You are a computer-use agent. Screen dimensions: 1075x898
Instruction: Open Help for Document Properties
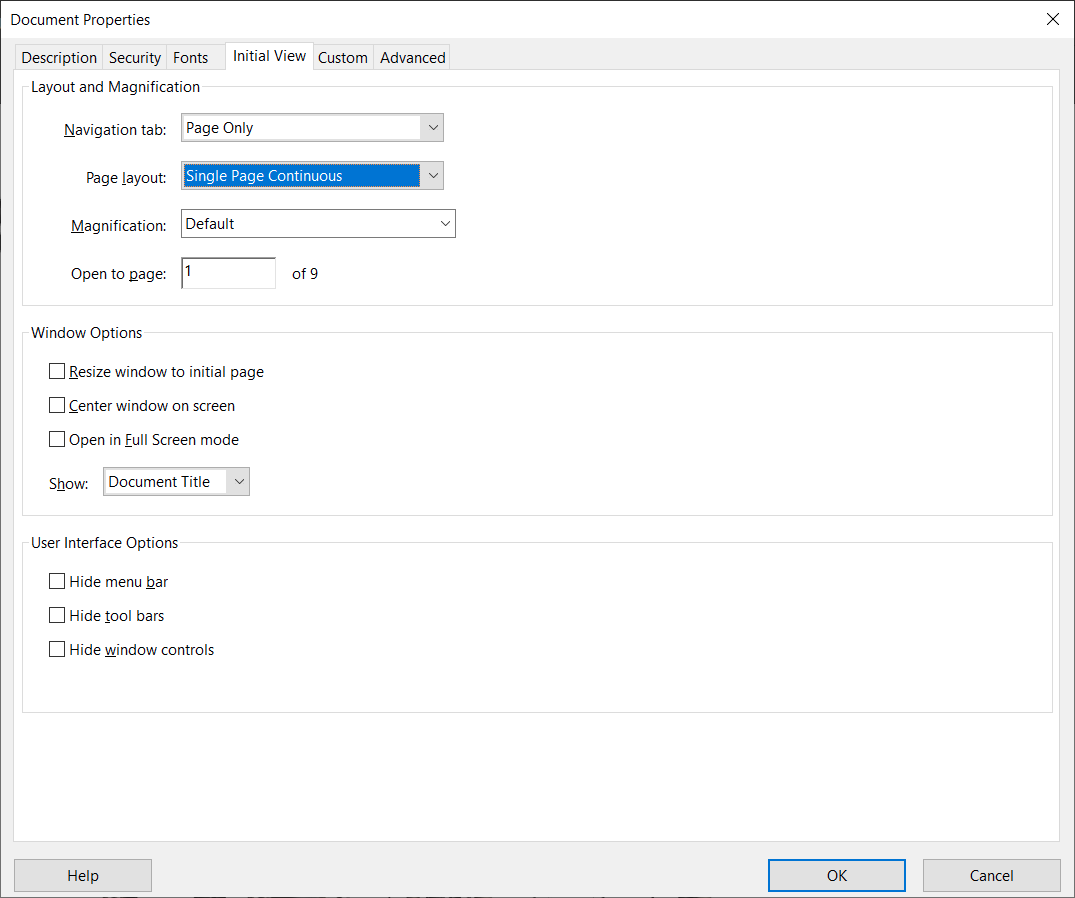pos(83,875)
